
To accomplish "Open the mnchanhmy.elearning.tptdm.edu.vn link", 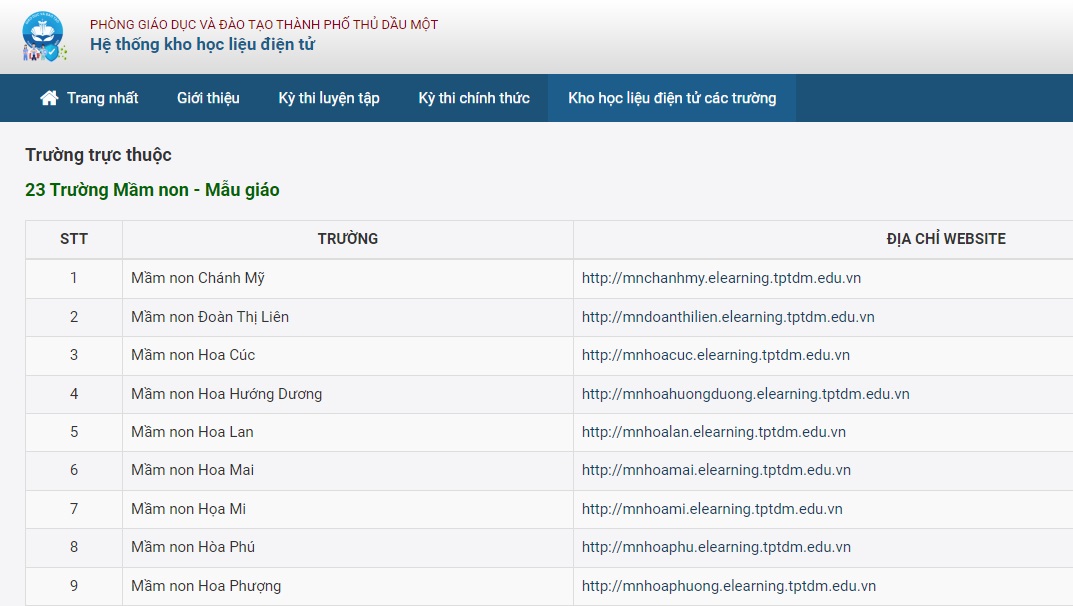I will [721, 278].
